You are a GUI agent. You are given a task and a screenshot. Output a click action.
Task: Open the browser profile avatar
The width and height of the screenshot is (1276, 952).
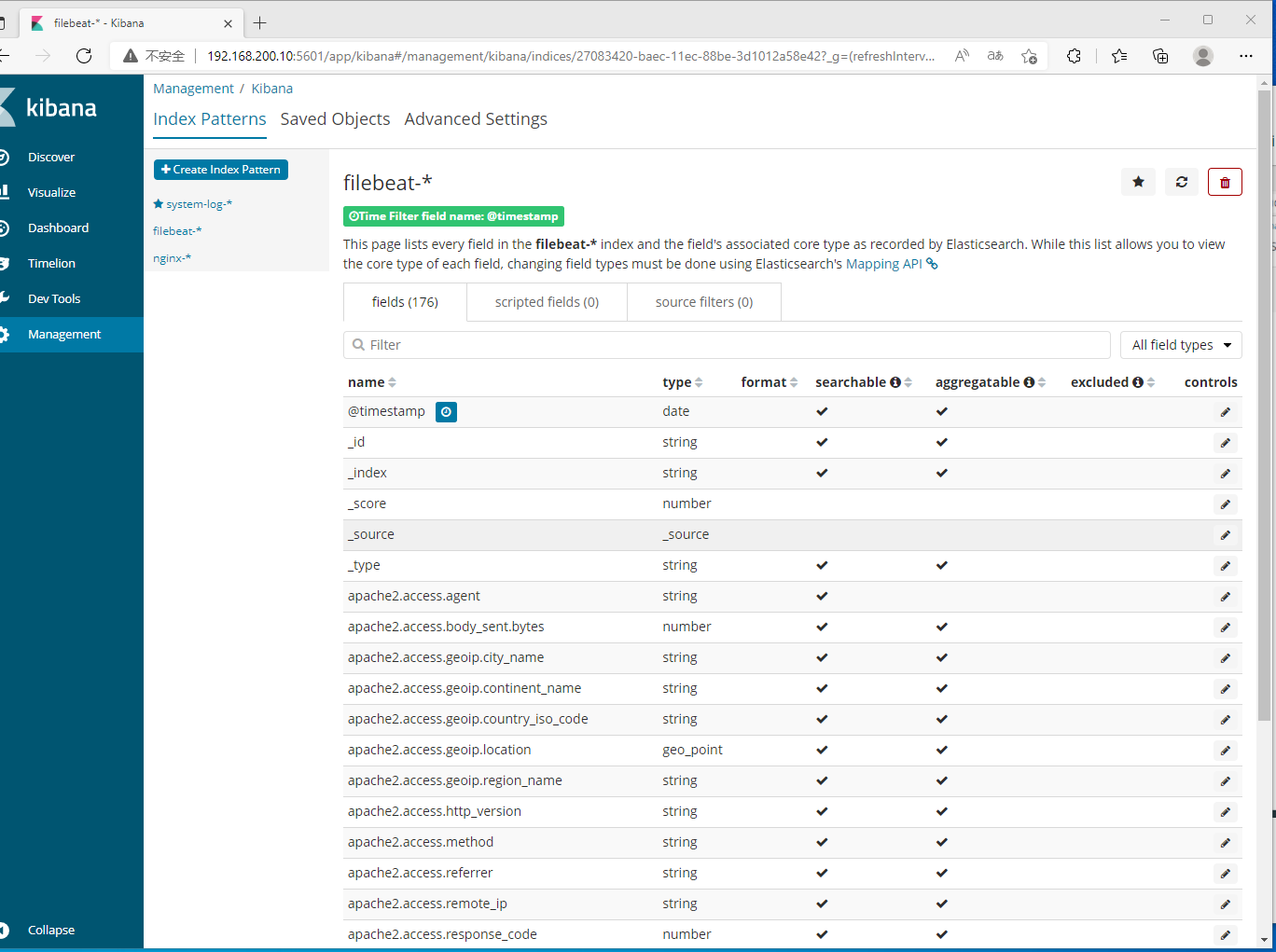(x=1203, y=56)
